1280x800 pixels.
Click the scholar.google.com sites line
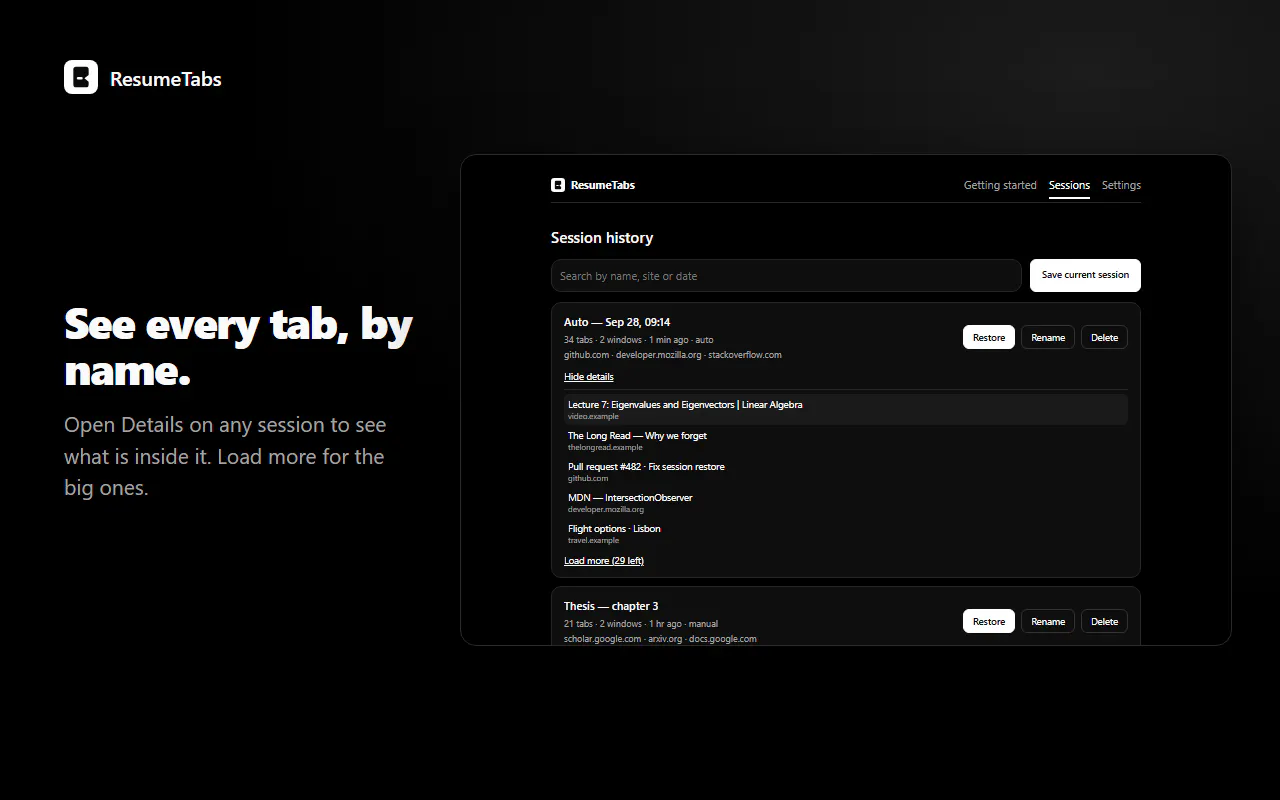(660, 639)
